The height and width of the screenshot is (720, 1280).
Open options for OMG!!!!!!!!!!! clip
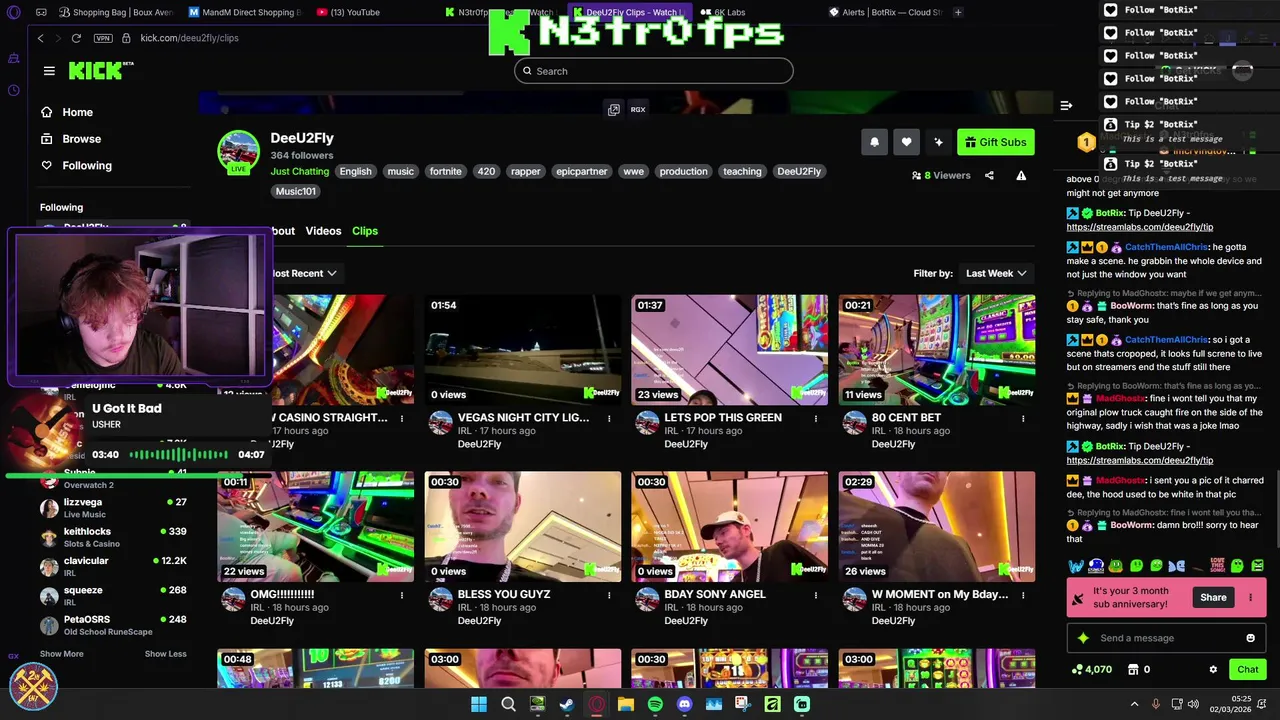(402, 595)
